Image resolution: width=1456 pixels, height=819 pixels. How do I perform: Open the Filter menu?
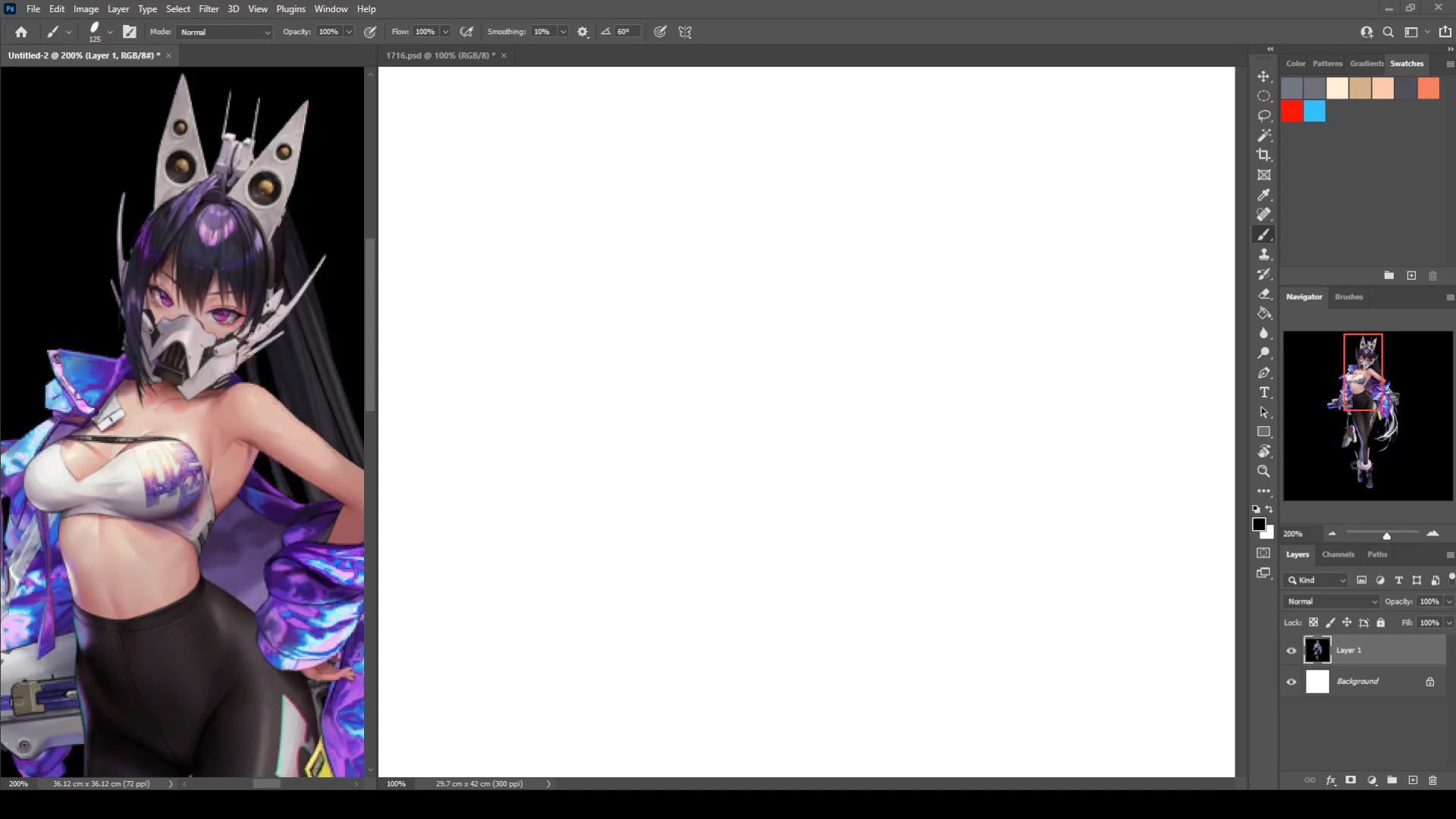[x=209, y=9]
